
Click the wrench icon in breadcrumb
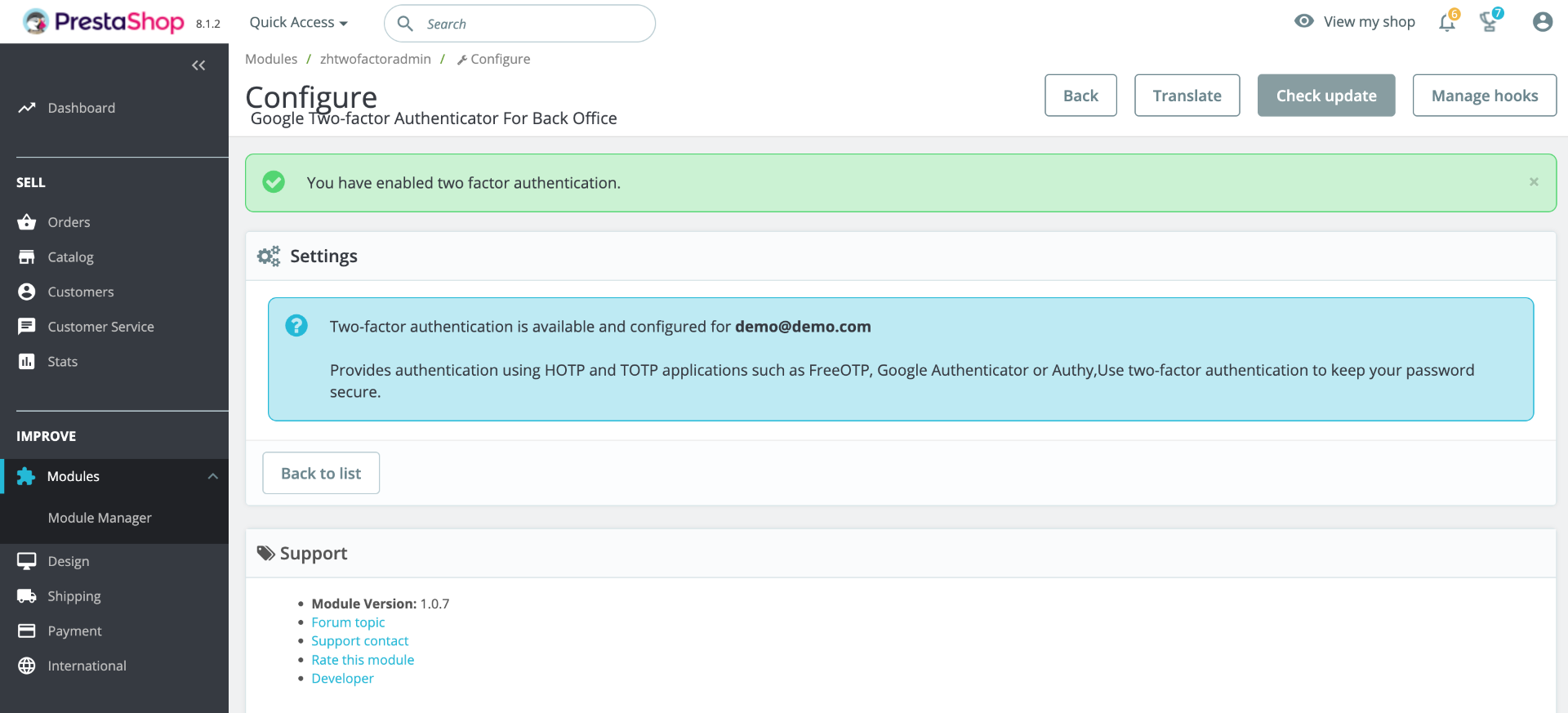point(462,60)
